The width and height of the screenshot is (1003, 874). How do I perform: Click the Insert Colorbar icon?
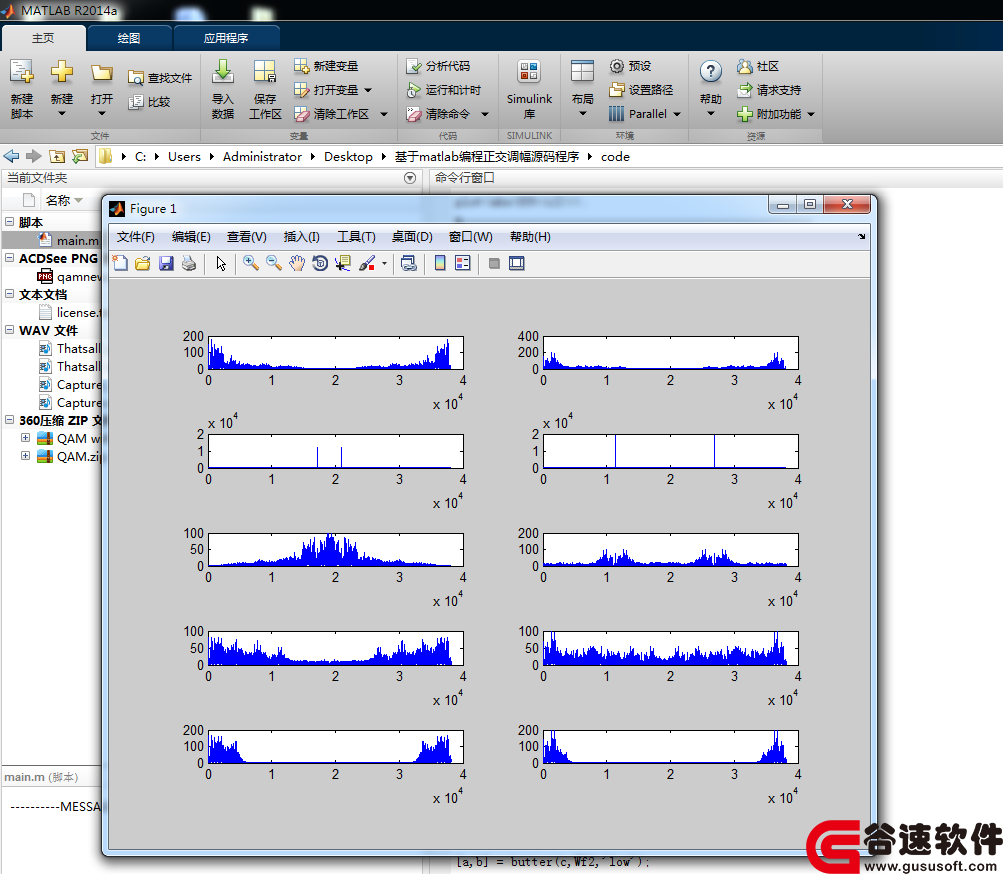440,264
